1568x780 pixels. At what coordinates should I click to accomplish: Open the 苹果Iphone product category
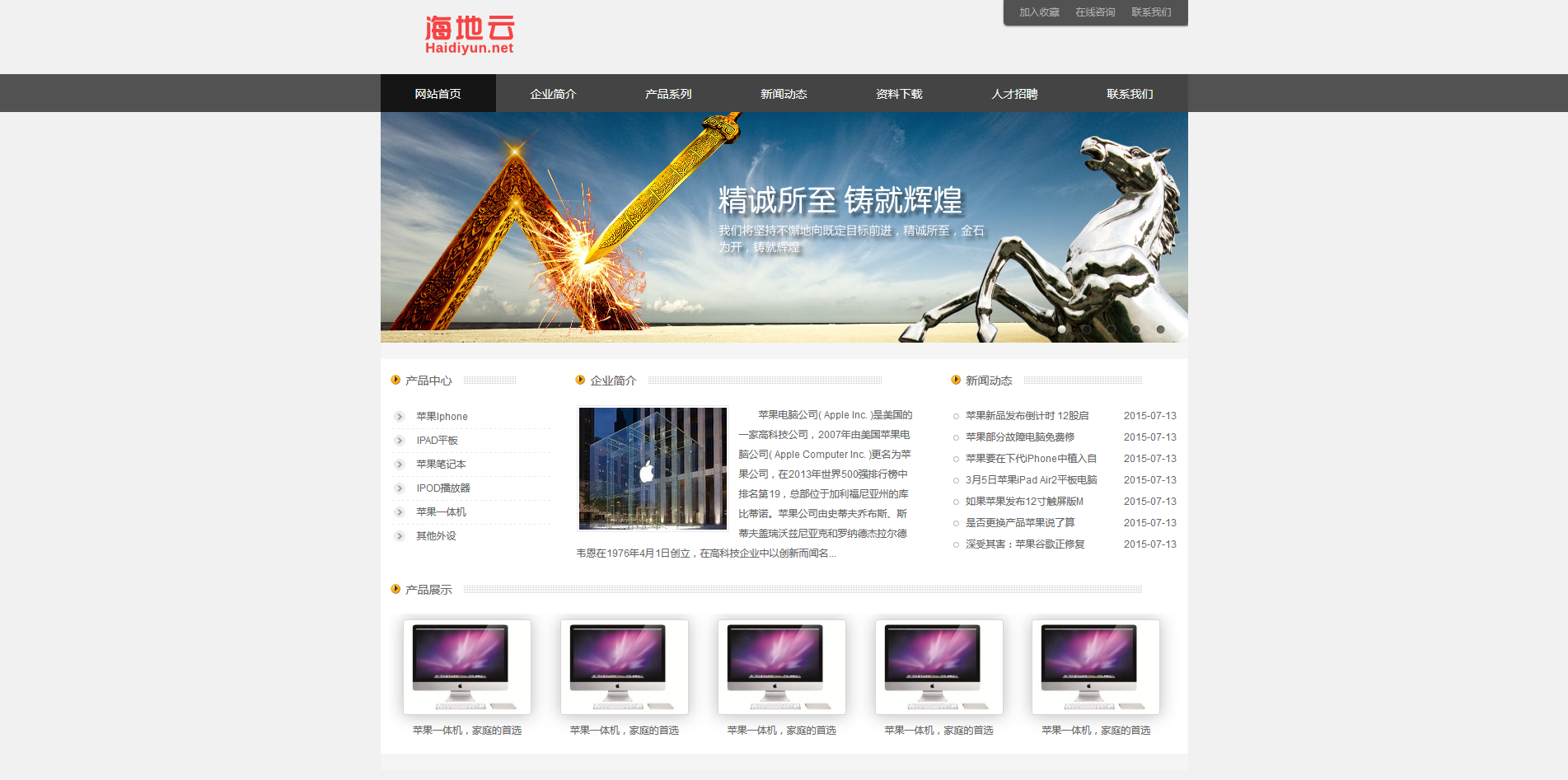(x=442, y=417)
